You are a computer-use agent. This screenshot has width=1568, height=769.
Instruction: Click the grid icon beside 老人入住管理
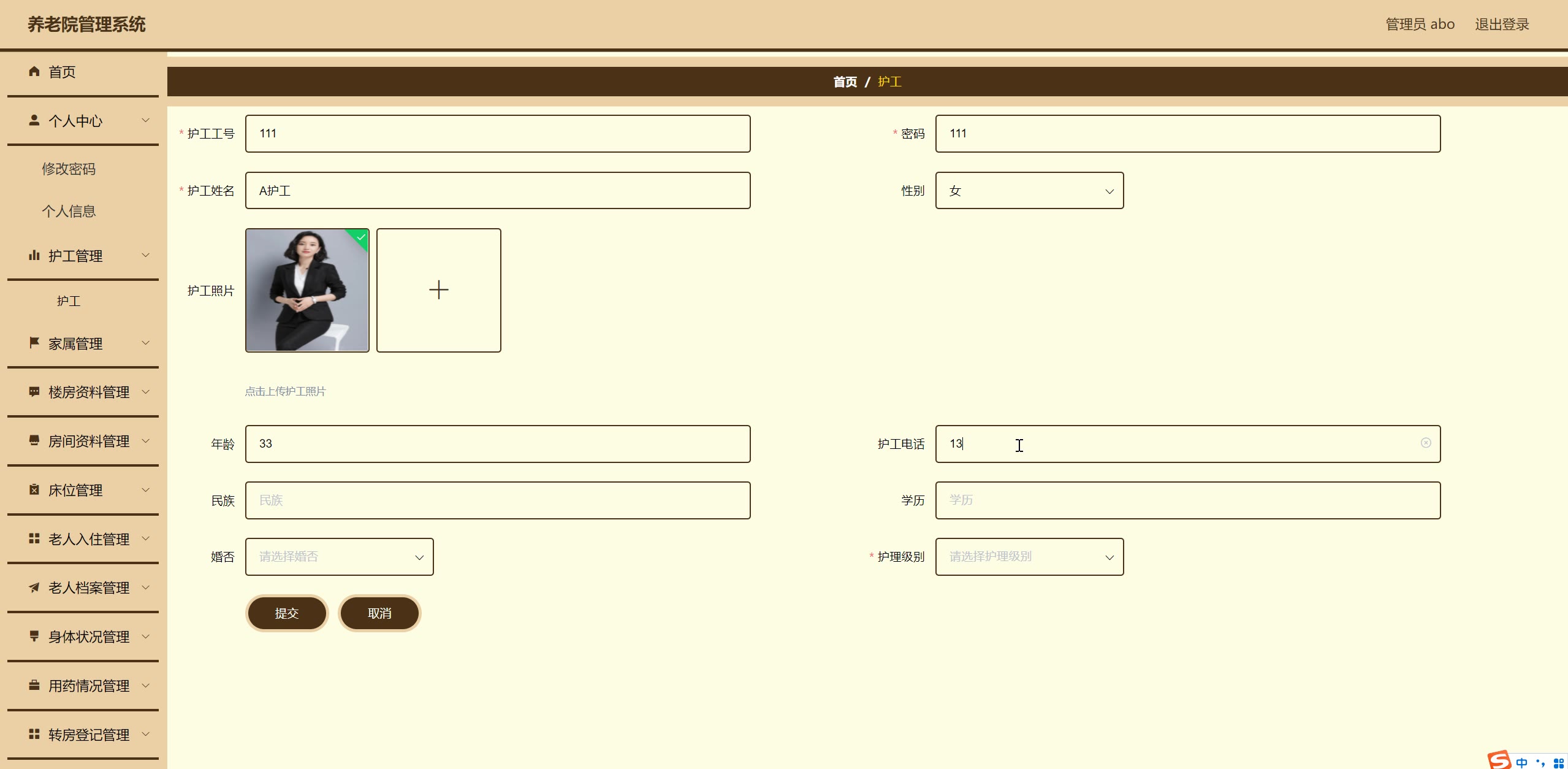[x=34, y=538]
